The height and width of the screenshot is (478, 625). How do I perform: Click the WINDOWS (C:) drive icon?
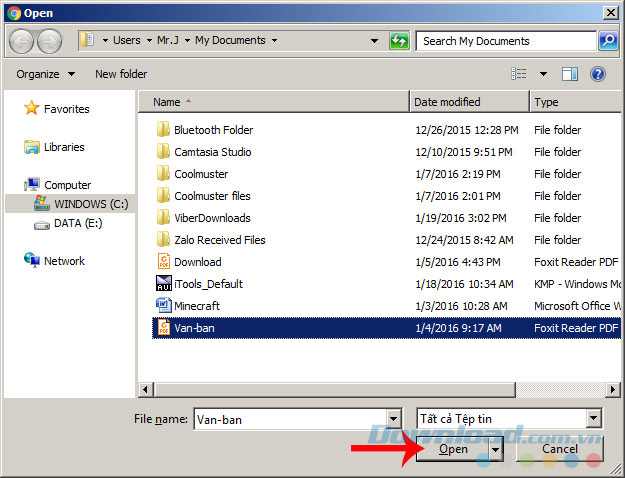click(x=42, y=203)
